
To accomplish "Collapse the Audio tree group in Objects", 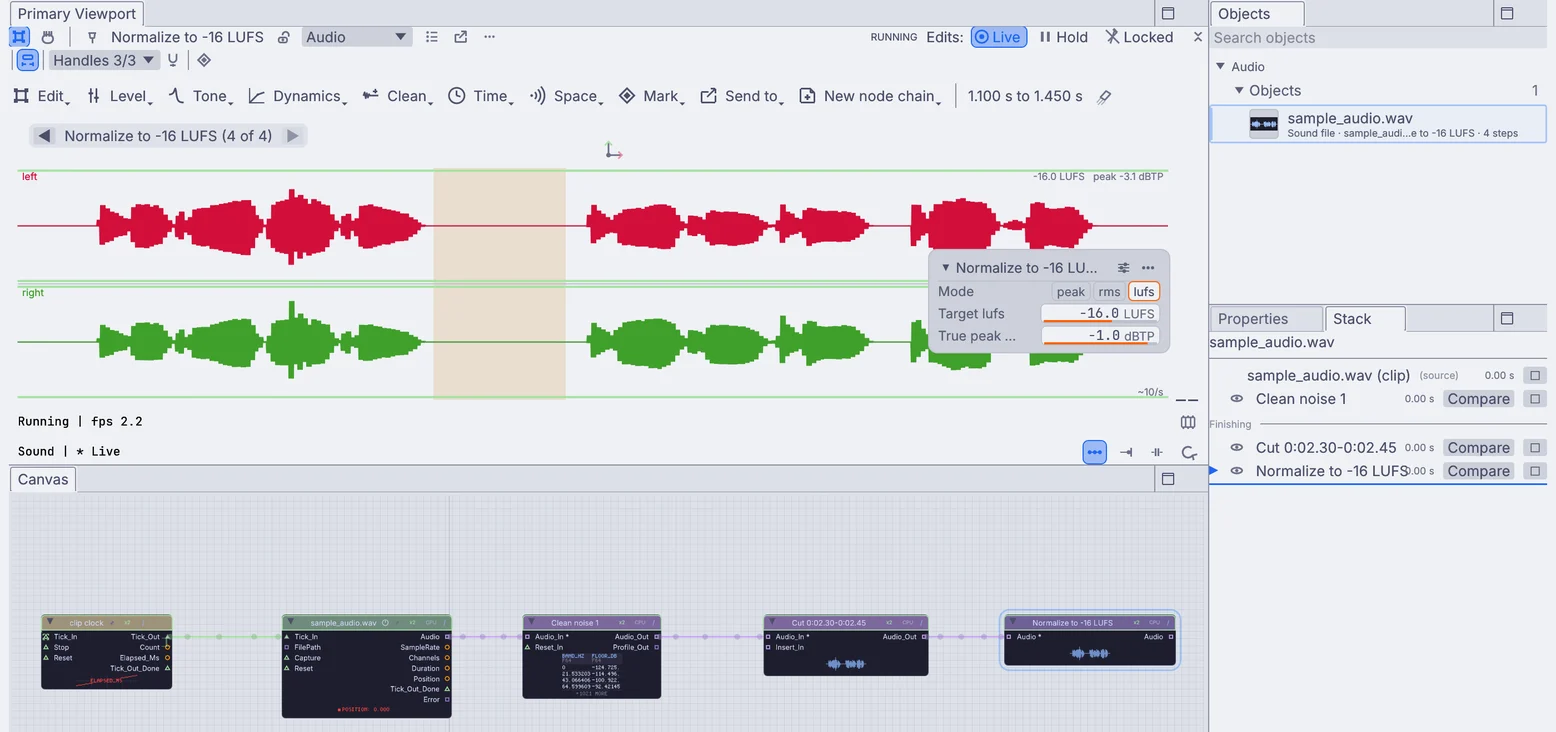I will point(1220,67).
